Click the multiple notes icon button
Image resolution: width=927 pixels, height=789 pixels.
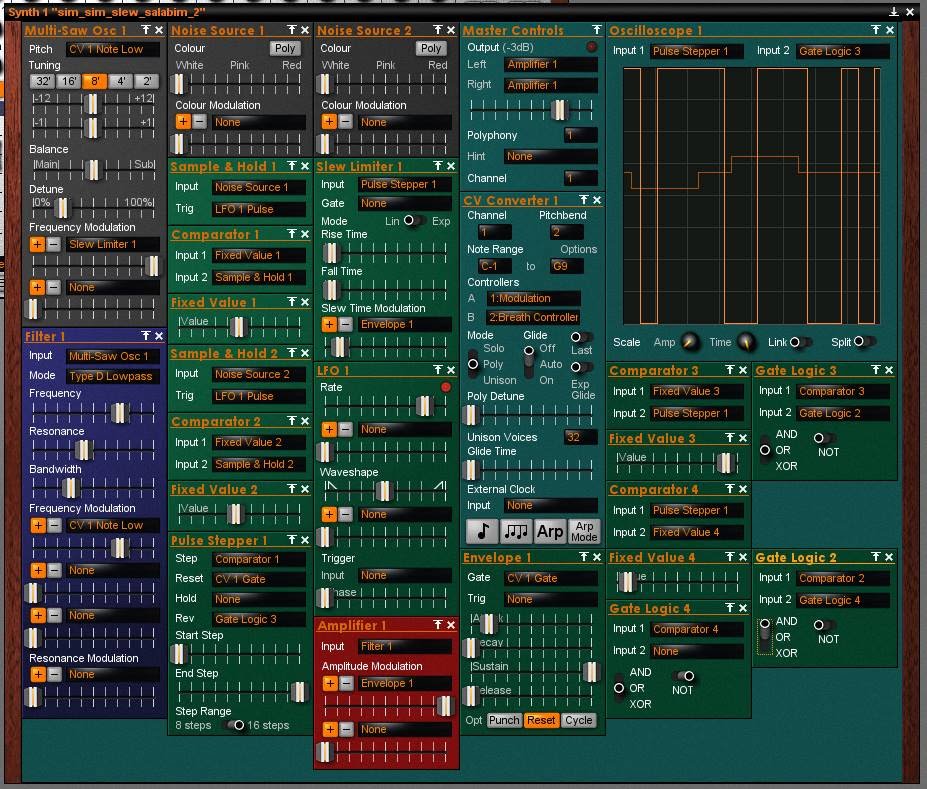(516, 532)
